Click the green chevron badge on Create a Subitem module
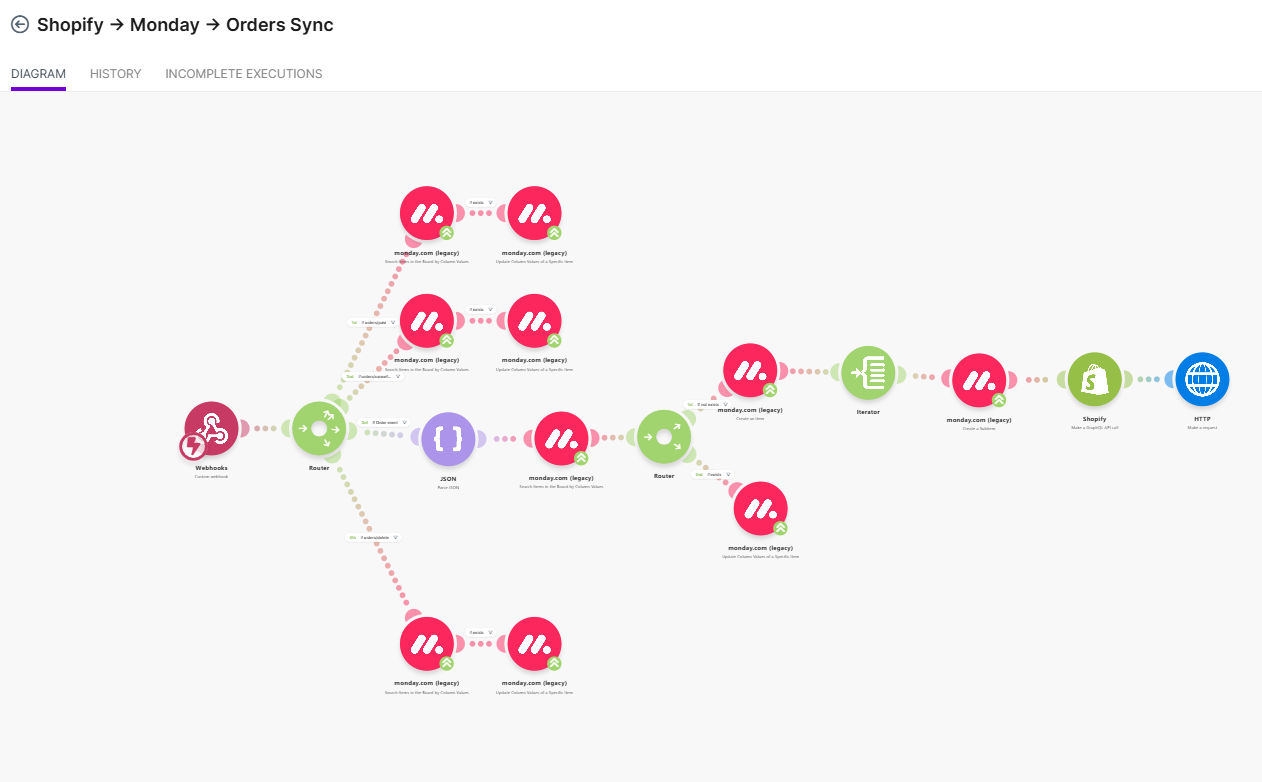Viewport: 1262px width, 782px height. coord(998,400)
